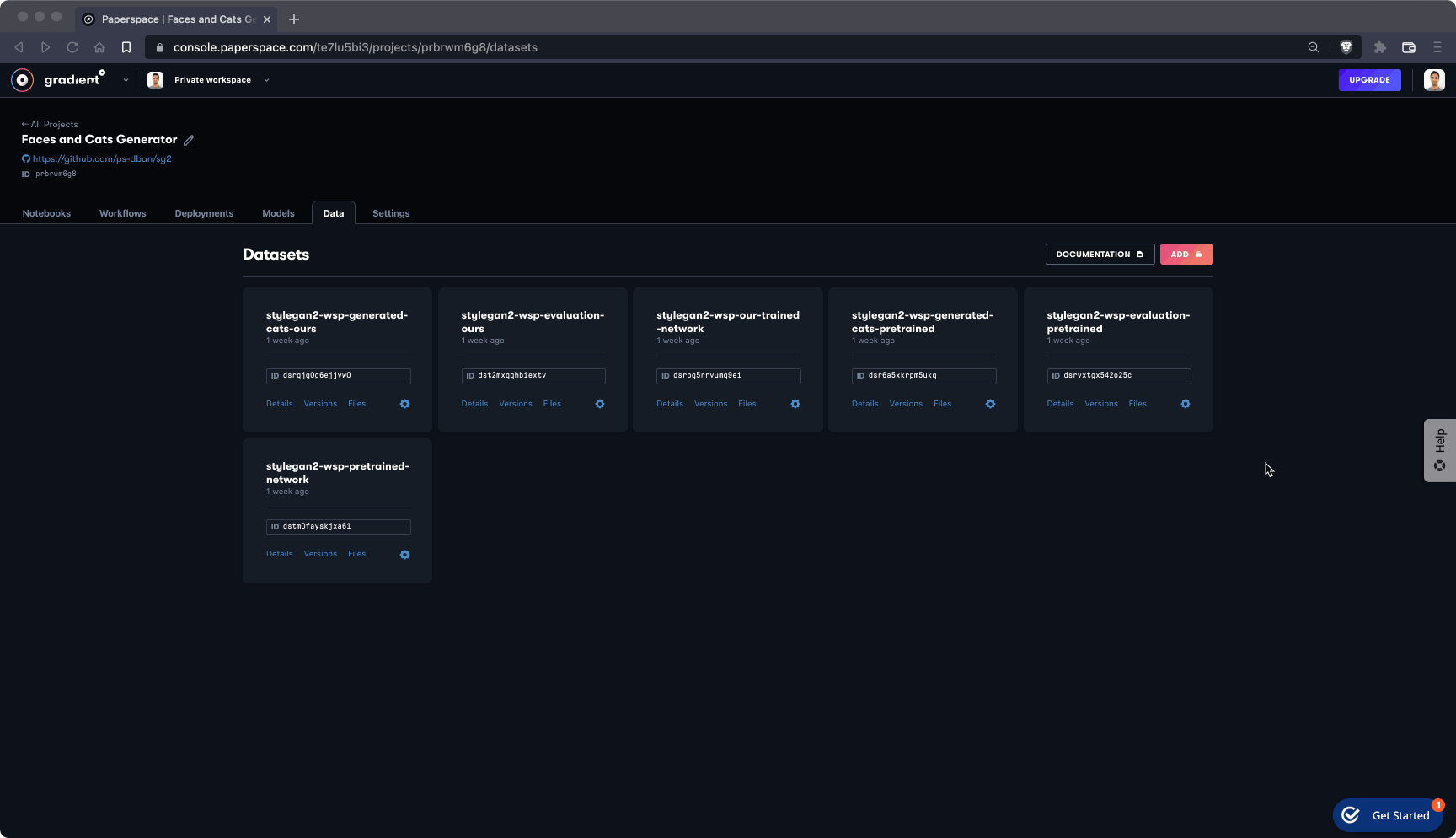Open the Get Started checklist
1456x838 pixels.
(x=1389, y=815)
